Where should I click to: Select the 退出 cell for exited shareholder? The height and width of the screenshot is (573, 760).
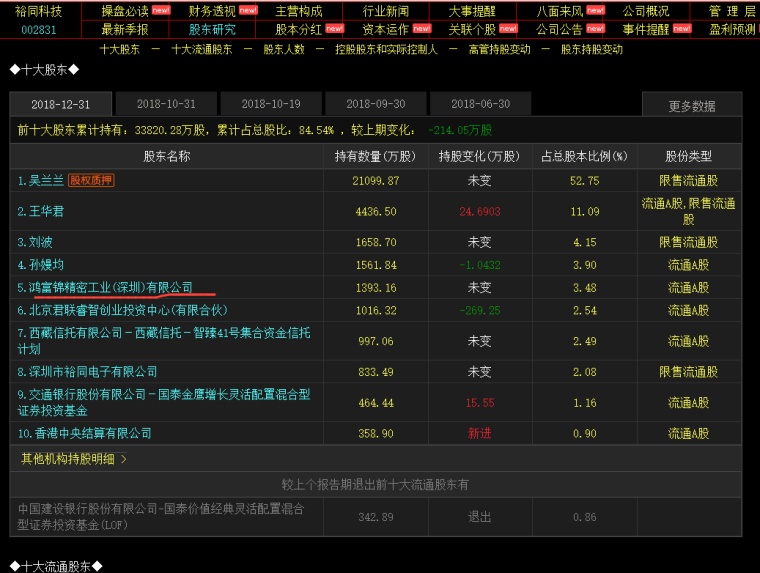tap(479, 517)
